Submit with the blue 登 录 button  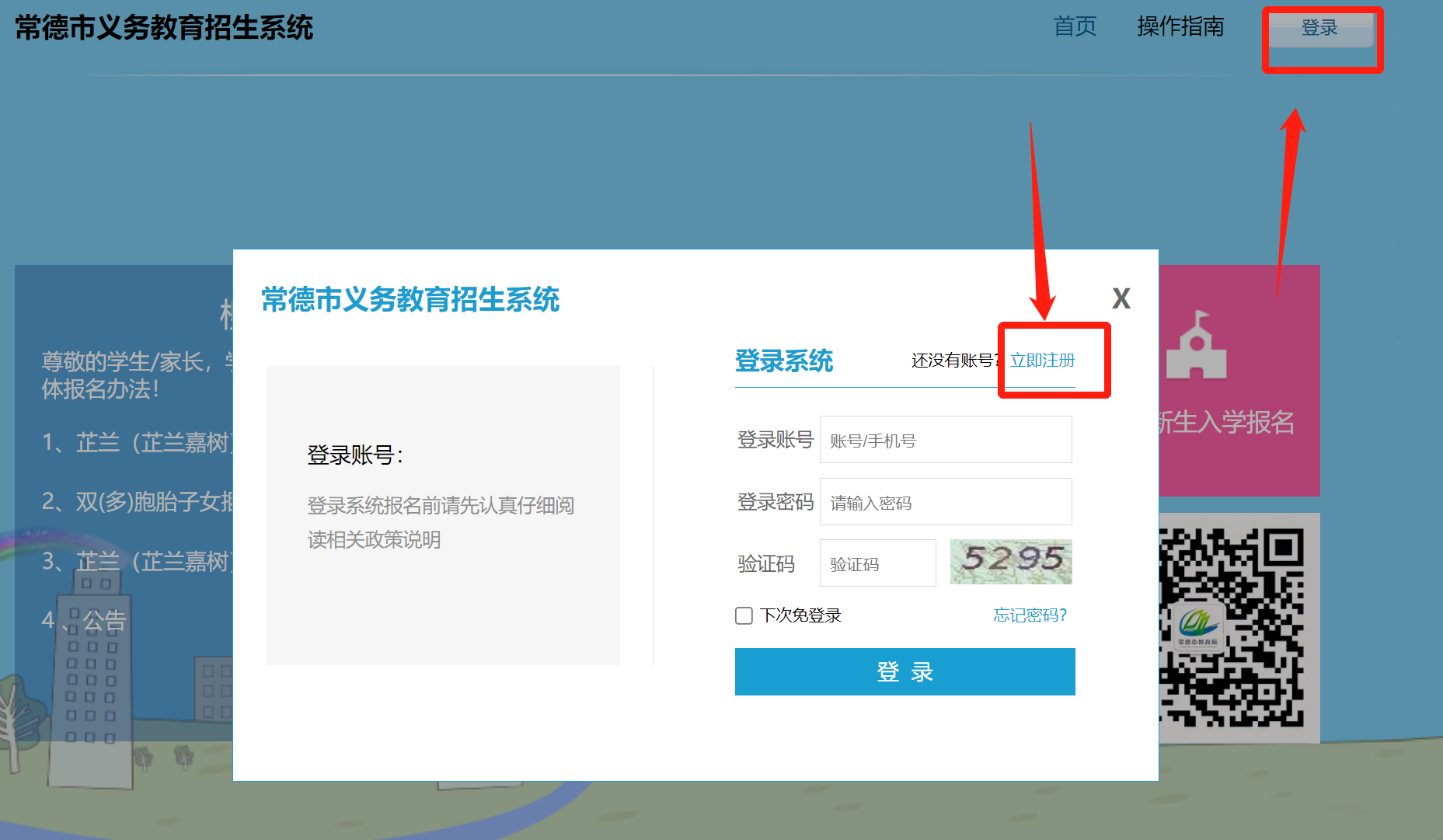pyautogui.click(x=904, y=671)
